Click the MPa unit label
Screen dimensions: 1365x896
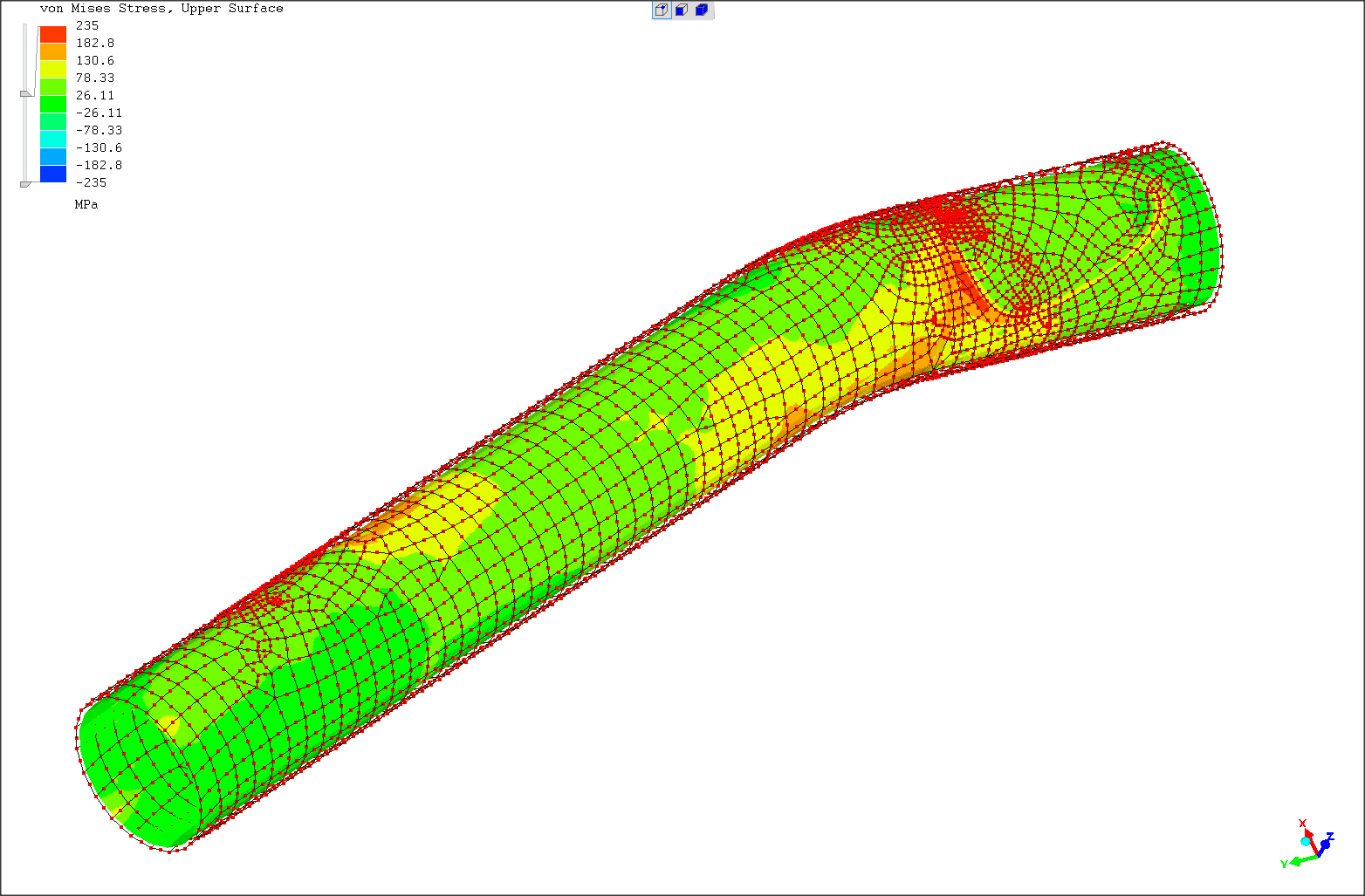point(86,204)
